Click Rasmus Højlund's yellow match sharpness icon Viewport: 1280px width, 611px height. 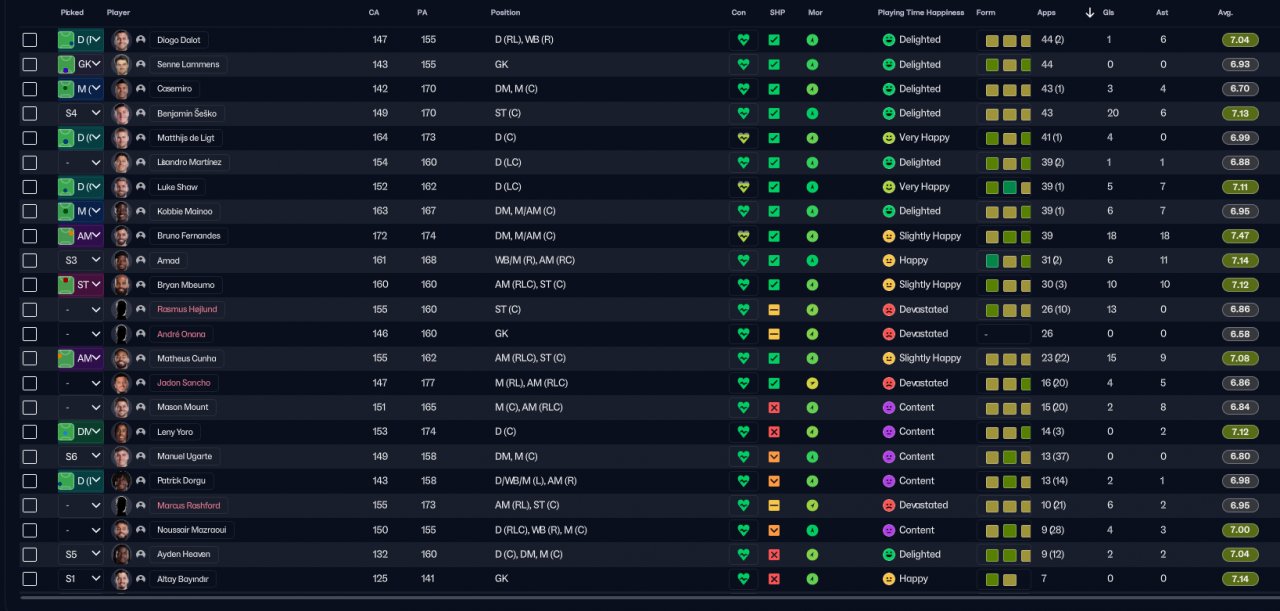click(x=774, y=309)
